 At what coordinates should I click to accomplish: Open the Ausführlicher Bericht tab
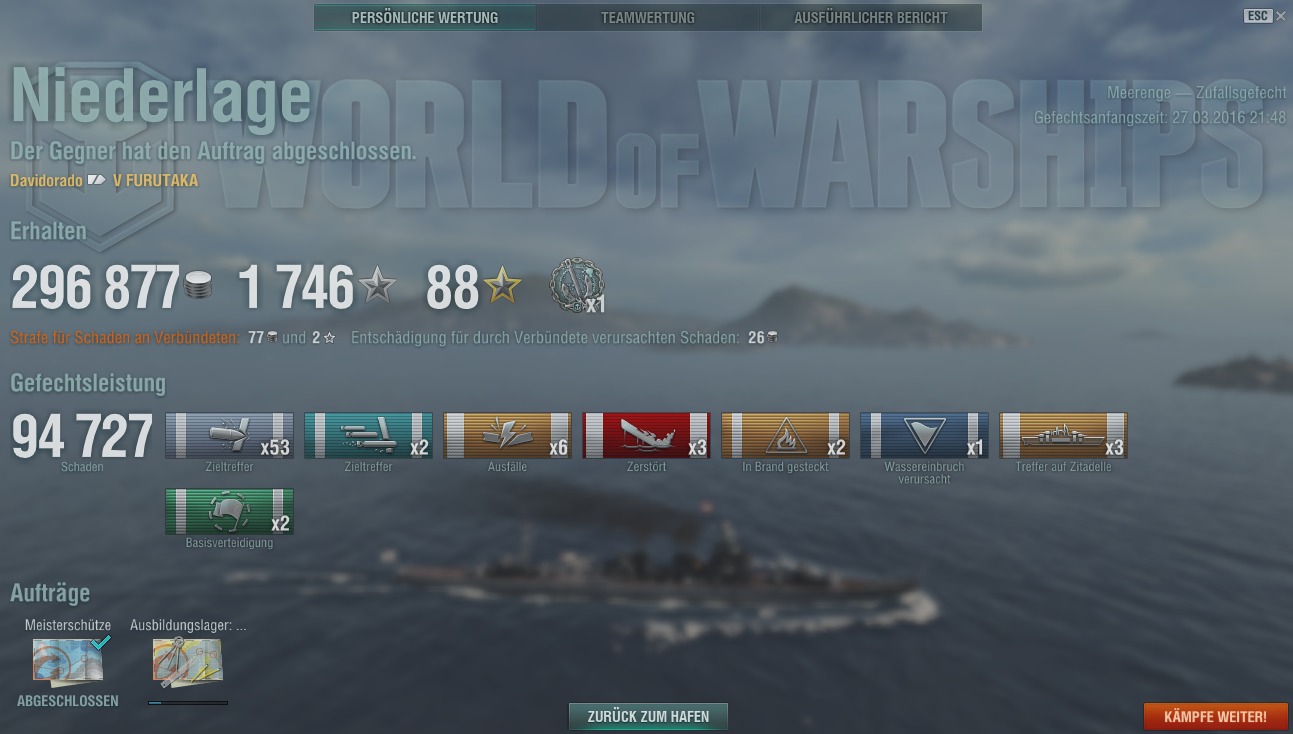(x=870, y=17)
